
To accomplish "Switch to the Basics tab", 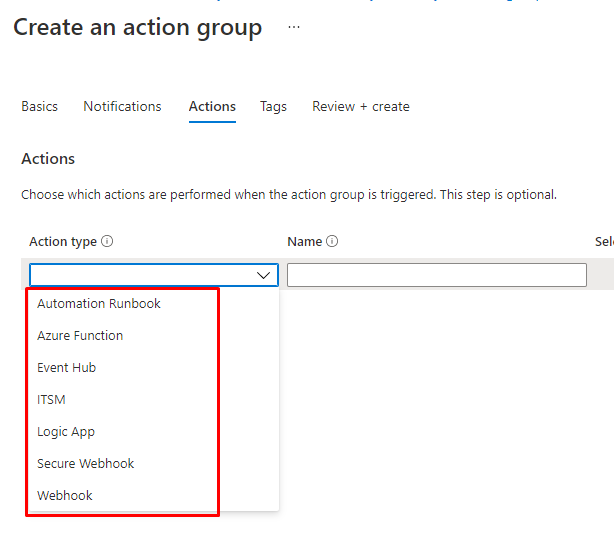I will click(x=39, y=106).
